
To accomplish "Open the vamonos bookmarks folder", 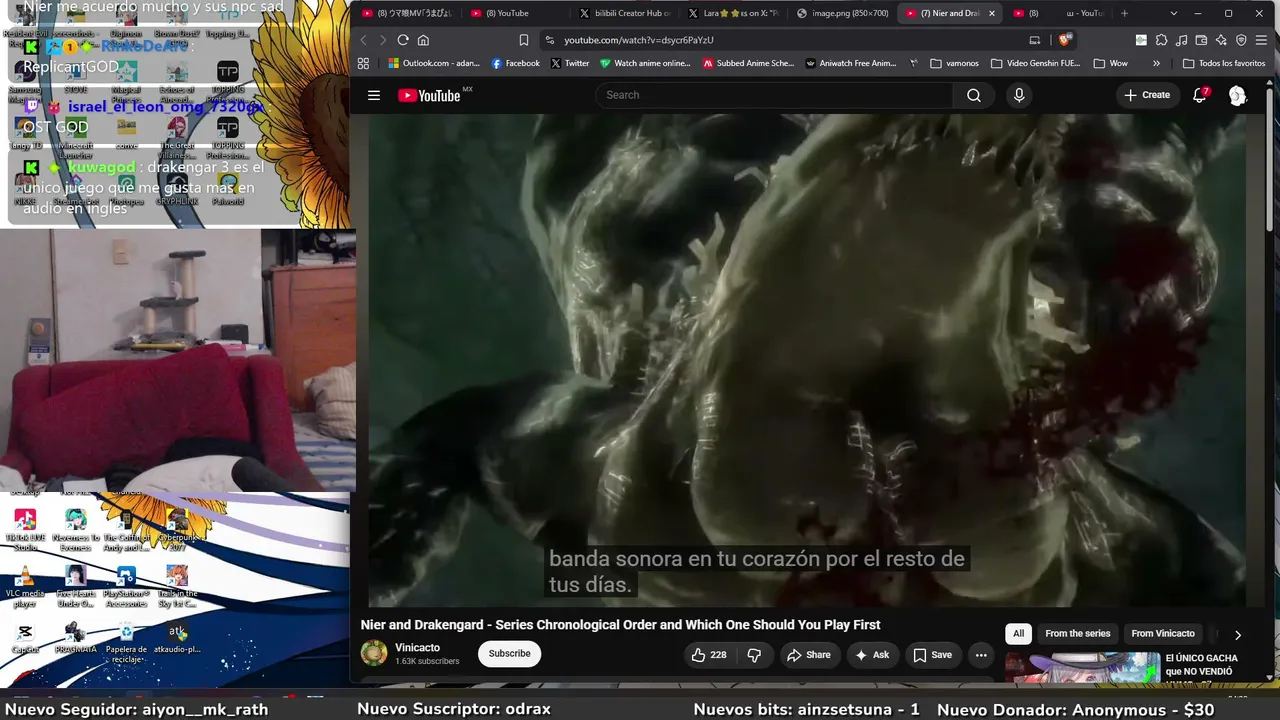I will [x=954, y=63].
